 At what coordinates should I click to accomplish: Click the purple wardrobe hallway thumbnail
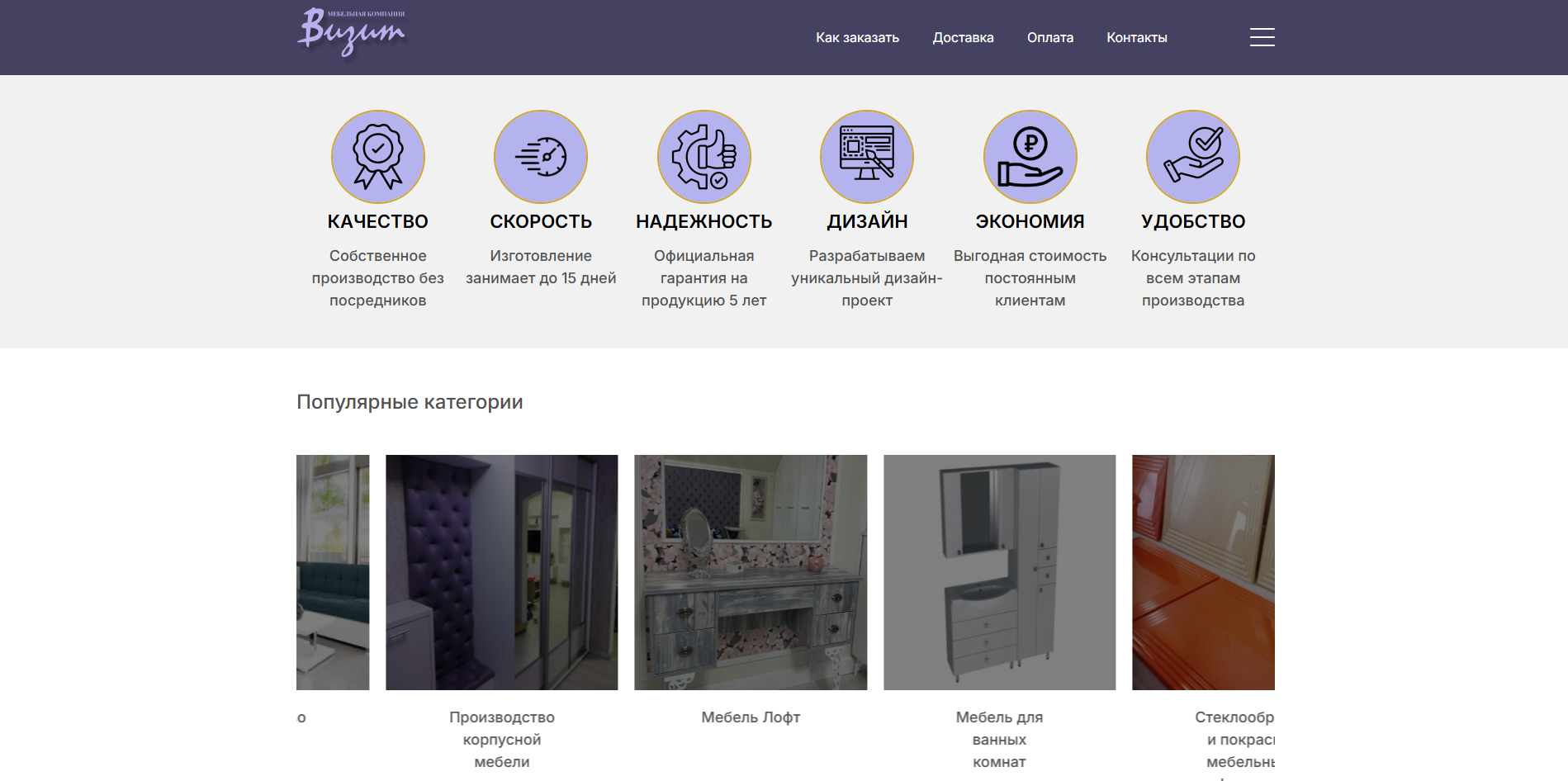(502, 572)
